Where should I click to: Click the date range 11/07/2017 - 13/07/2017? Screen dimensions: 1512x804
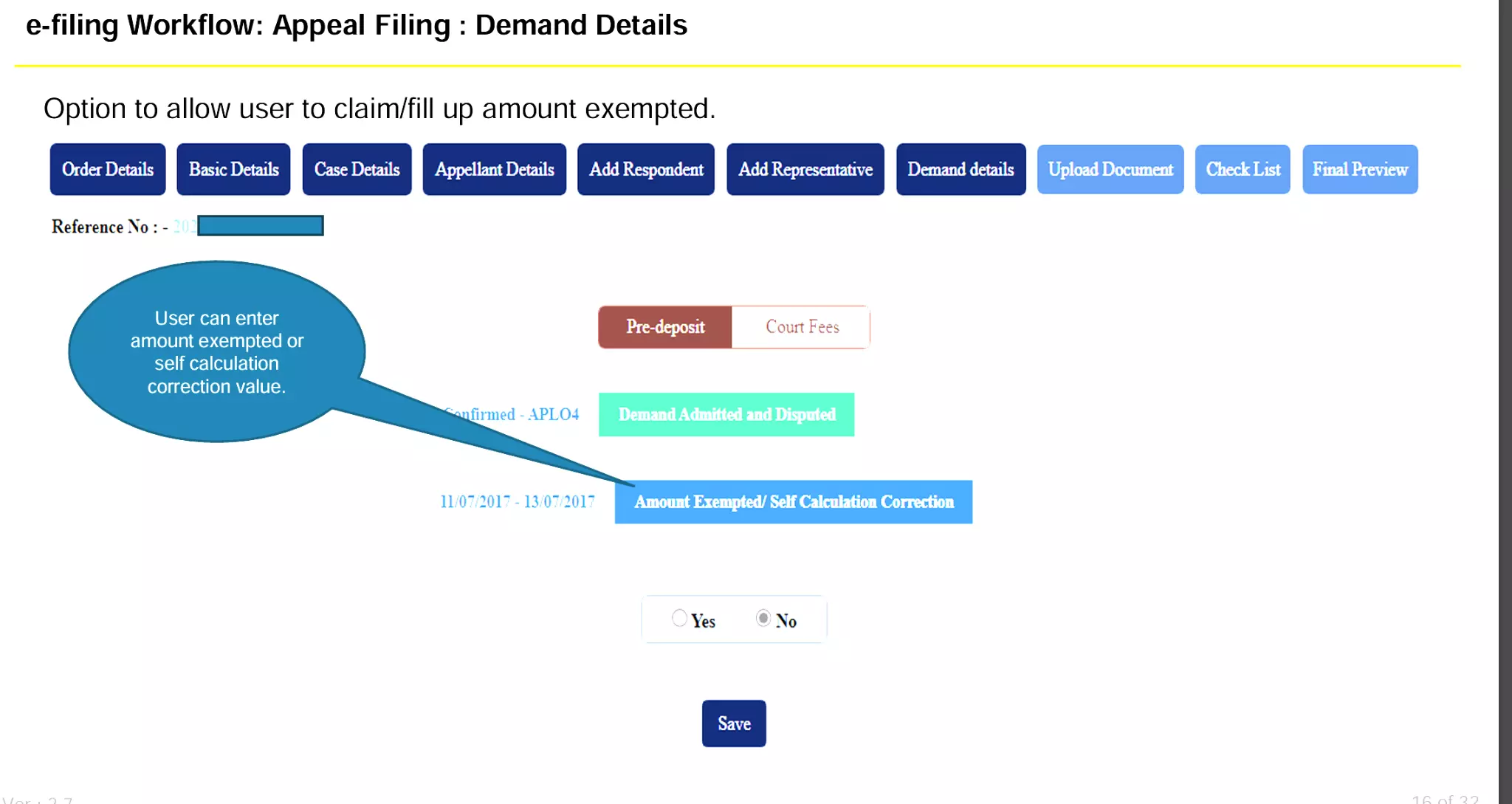click(x=517, y=502)
